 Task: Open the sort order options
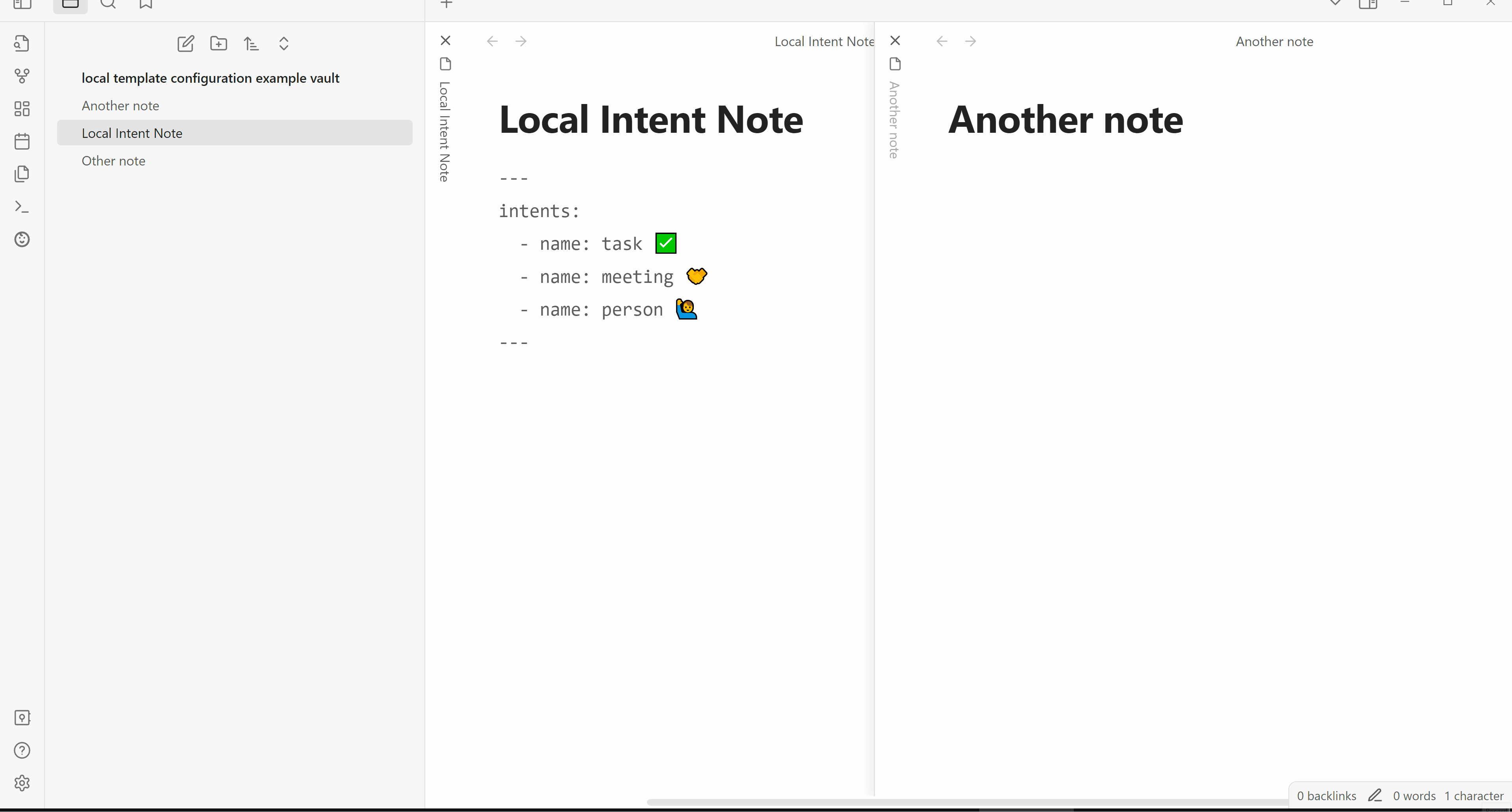pyautogui.click(x=251, y=43)
